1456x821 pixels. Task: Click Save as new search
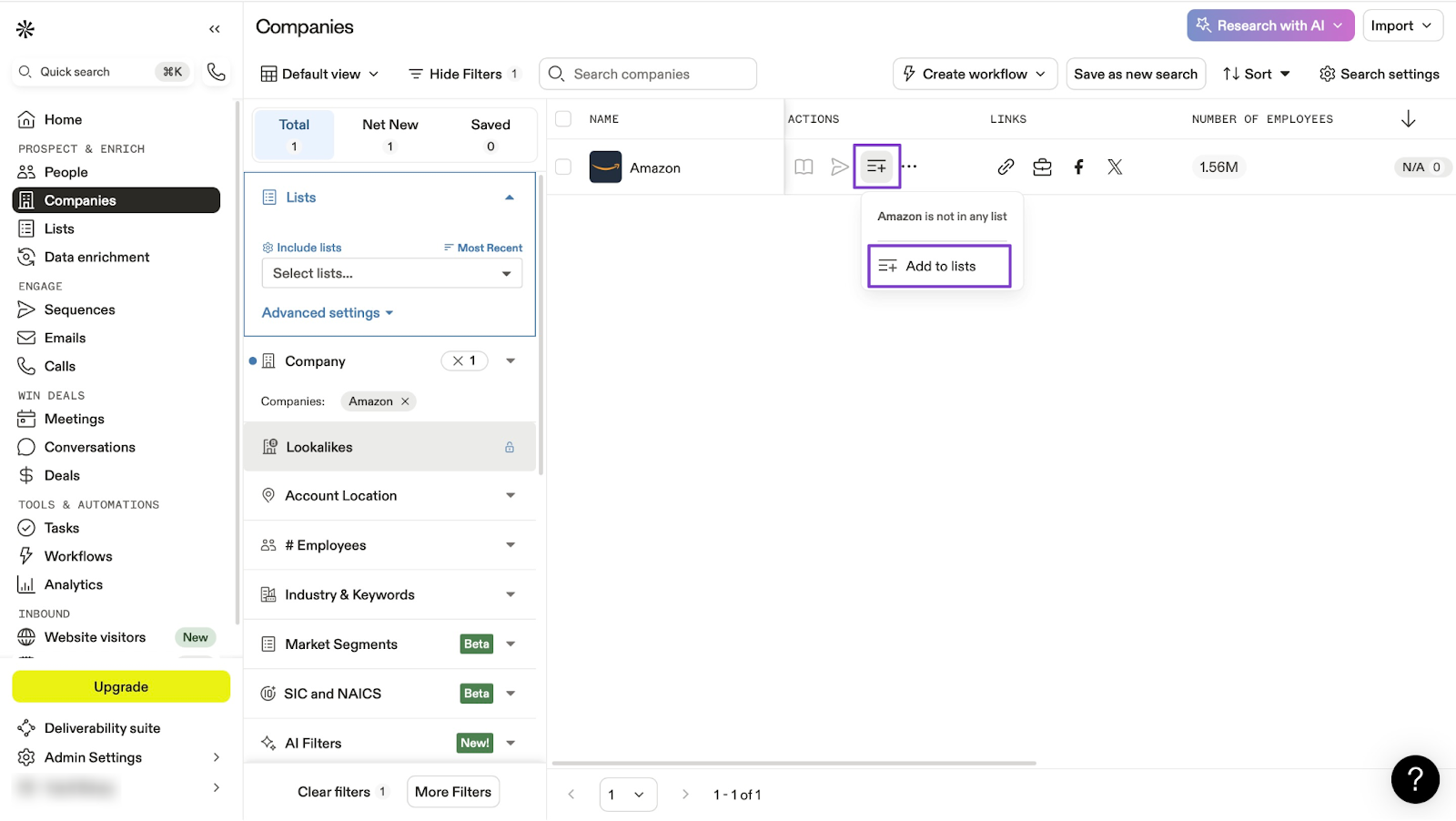(1136, 75)
